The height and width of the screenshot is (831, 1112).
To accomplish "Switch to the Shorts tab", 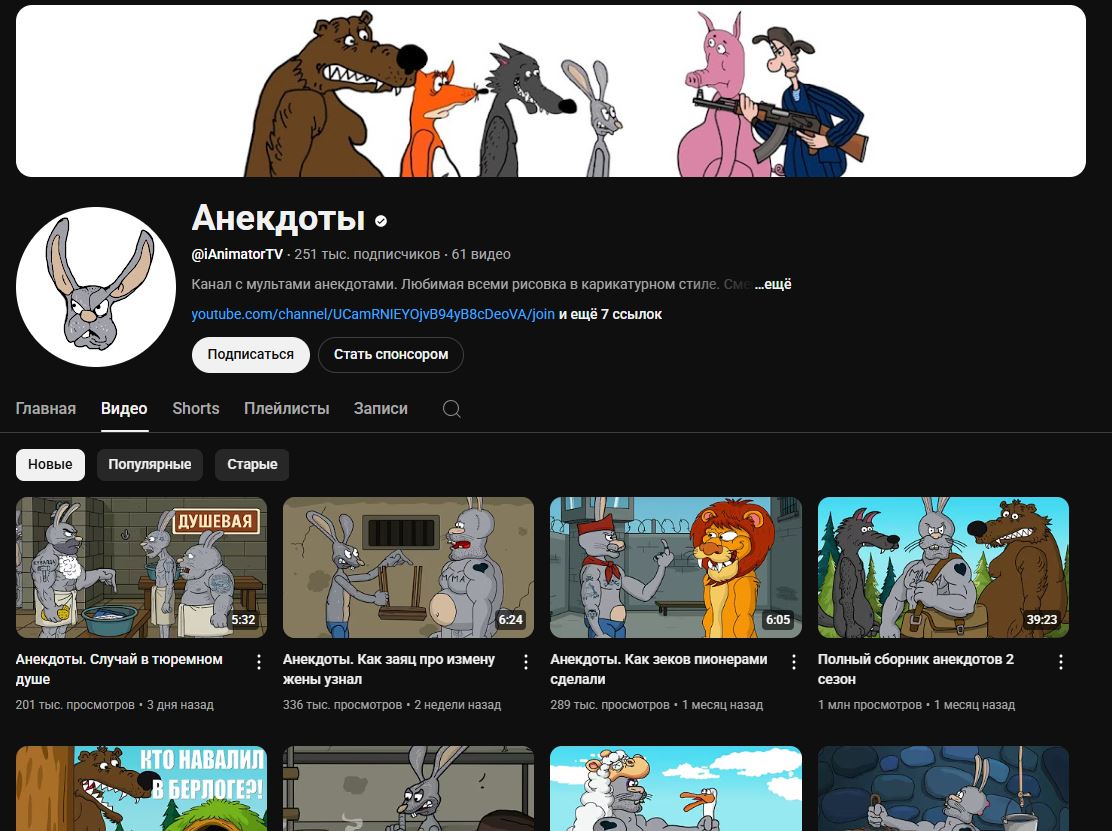I will 196,408.
